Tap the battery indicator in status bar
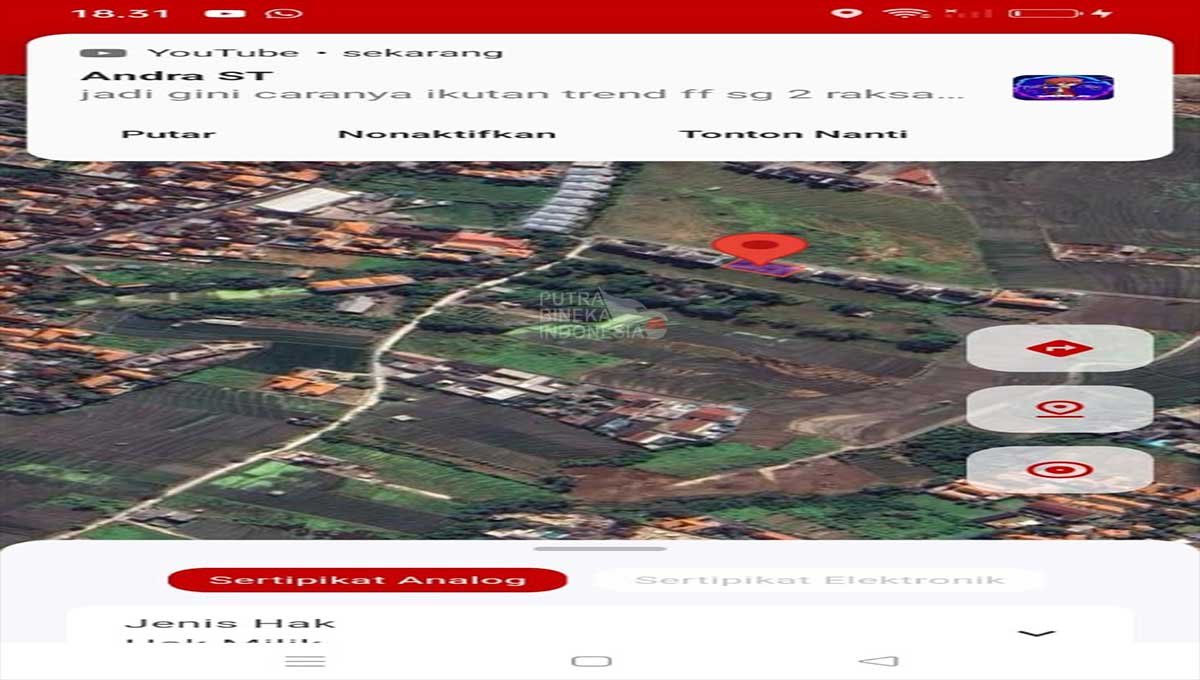The width and height of the screenshot is (1200, 680). coord(1045,13)
